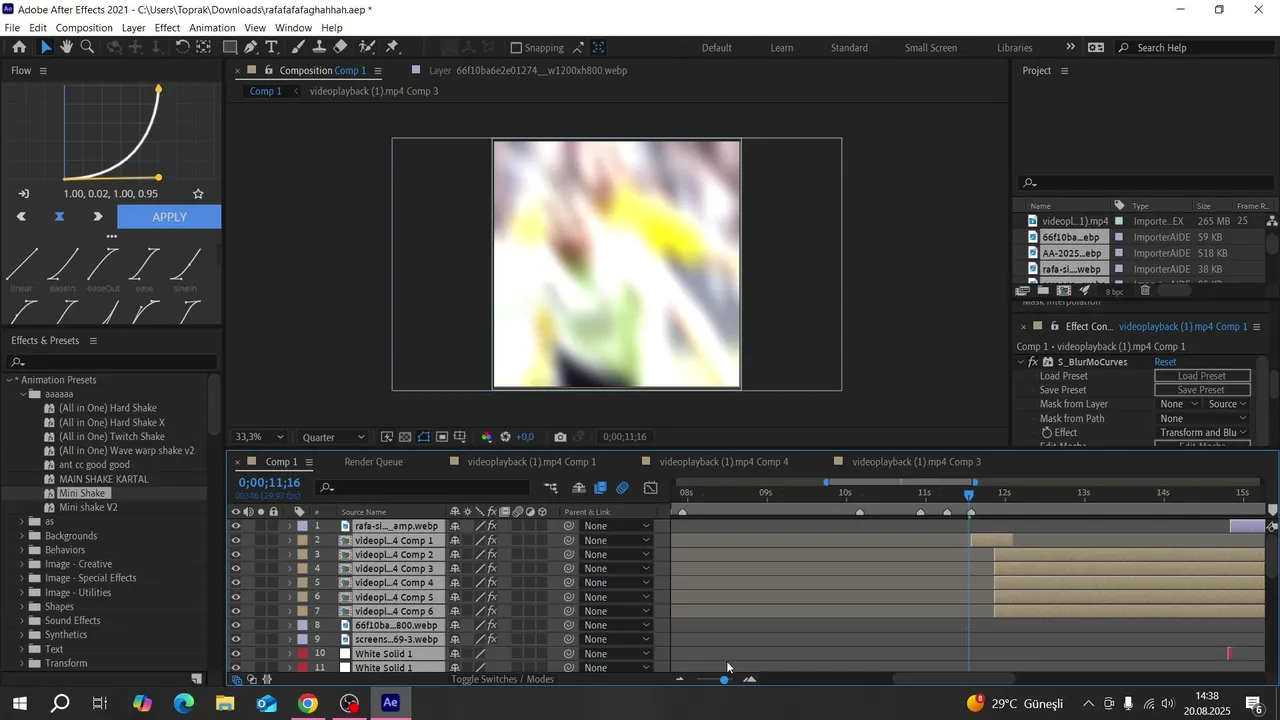
Task: Toggle visibility of videopl..4 Comp 1 layer
Action: (236, 540)
